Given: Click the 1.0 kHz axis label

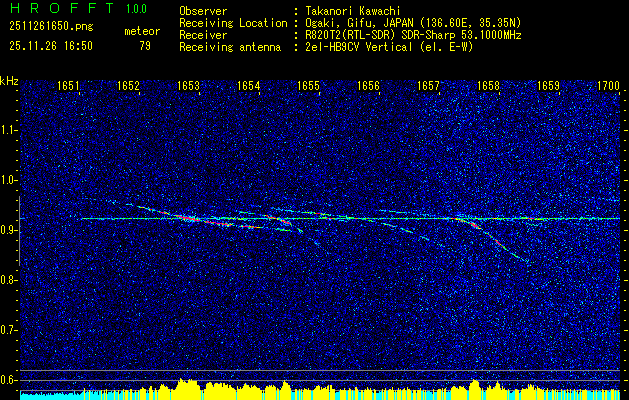Looking at the screenshot, I should pos(8,180).
